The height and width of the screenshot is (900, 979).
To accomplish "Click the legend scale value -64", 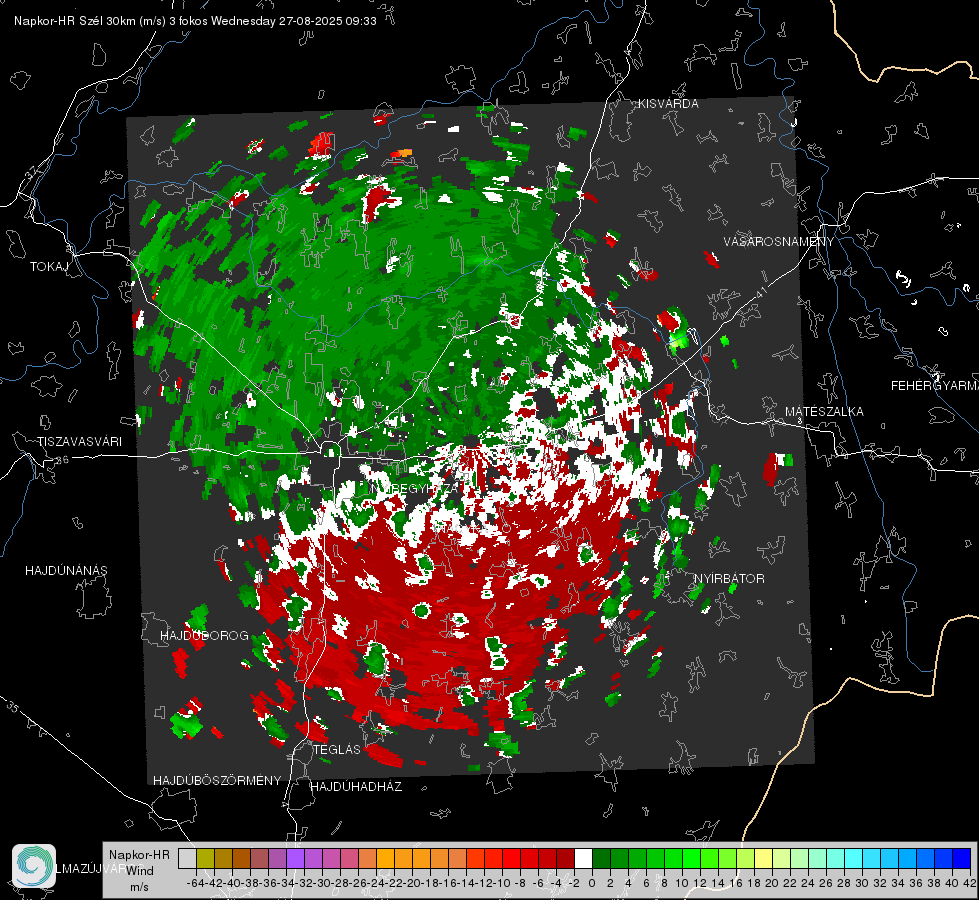I will point(195,883).
